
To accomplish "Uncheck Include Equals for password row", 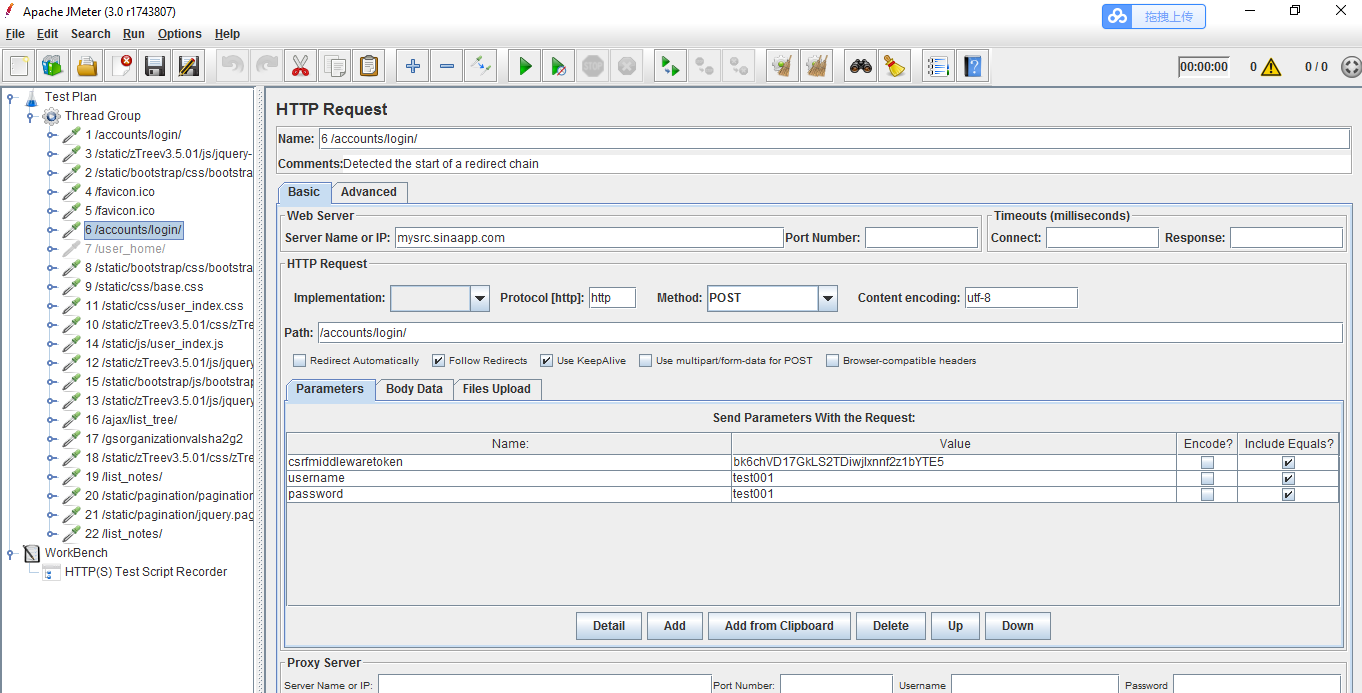I will [1288, 495].
